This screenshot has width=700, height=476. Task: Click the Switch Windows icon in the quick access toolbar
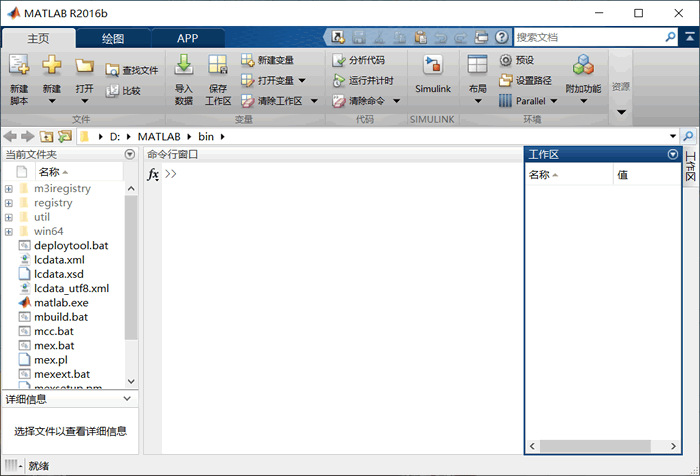point(481,38)
